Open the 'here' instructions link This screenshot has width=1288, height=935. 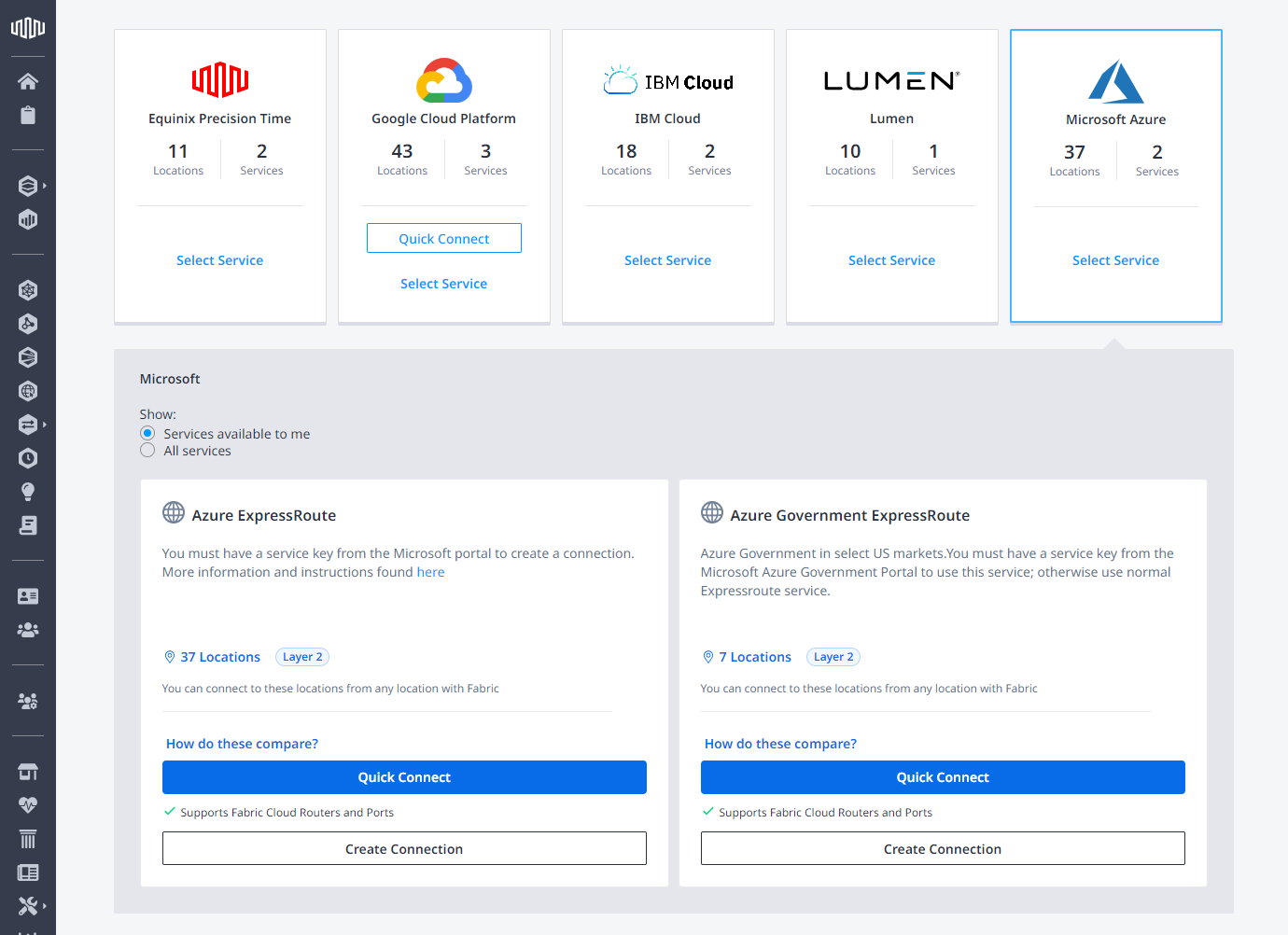click(x=430, y=572)
